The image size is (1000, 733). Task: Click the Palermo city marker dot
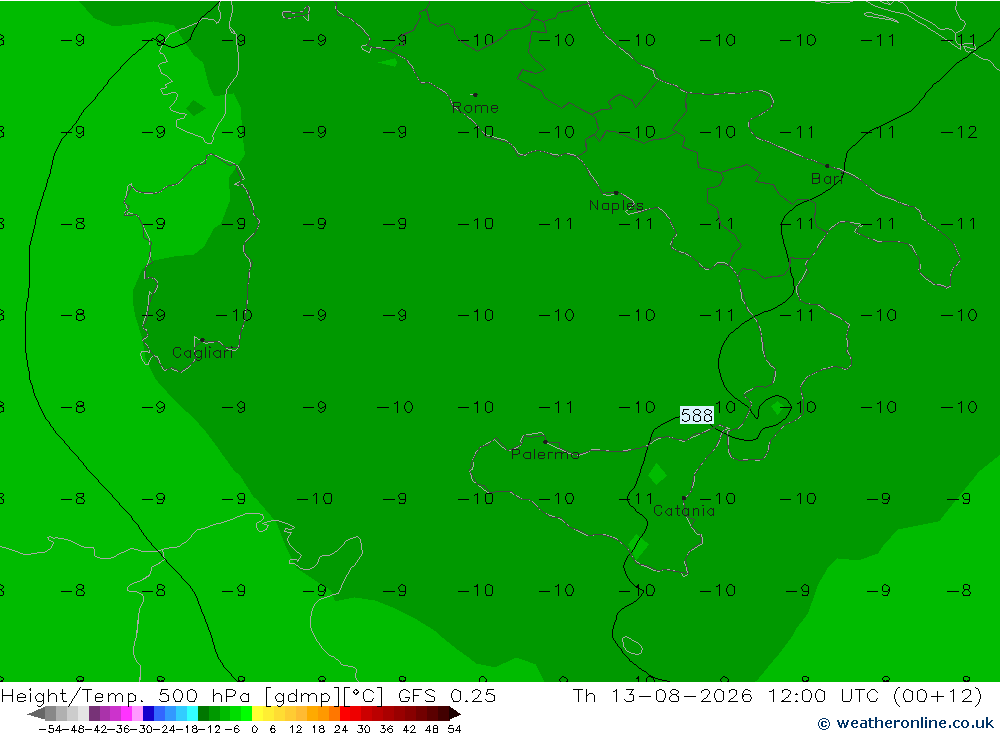tap(545, 441)
